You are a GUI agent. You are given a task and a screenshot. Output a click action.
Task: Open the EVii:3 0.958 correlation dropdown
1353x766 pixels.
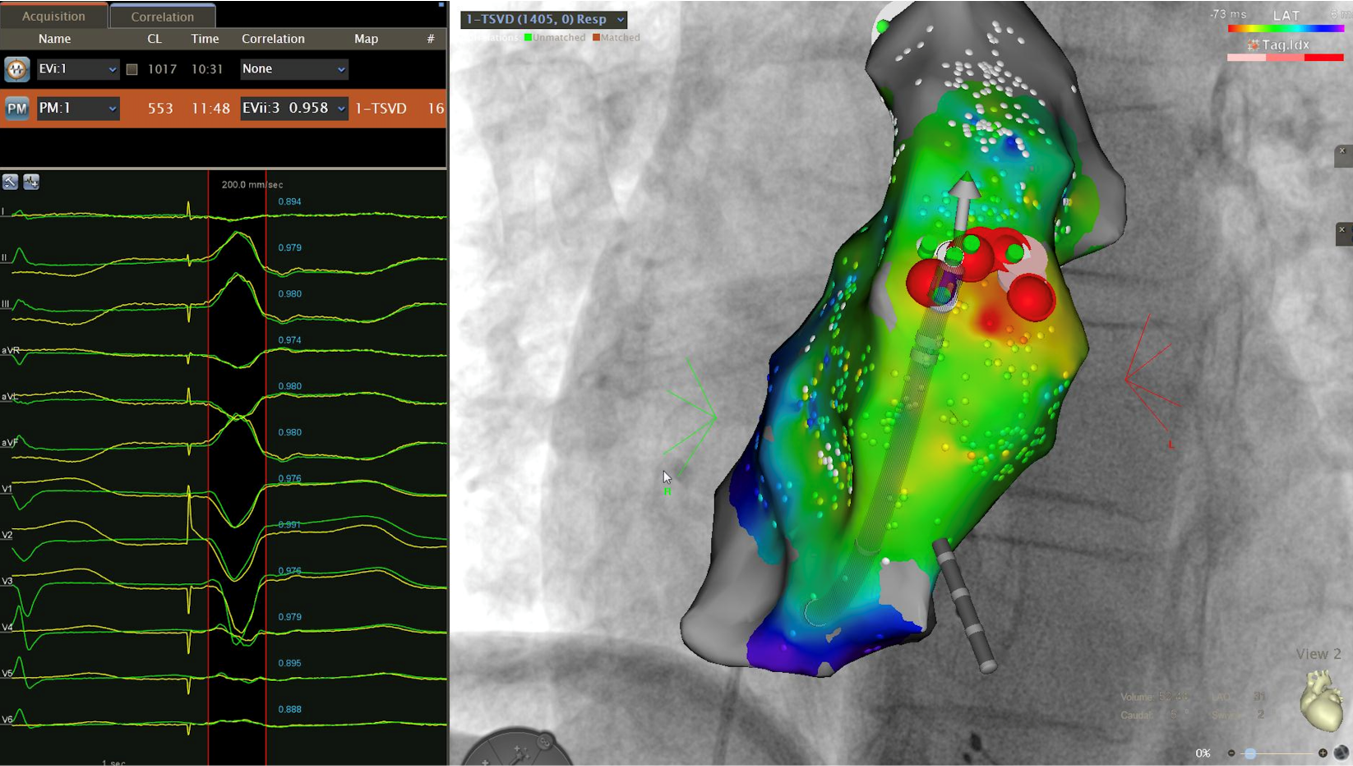(294, 108)
